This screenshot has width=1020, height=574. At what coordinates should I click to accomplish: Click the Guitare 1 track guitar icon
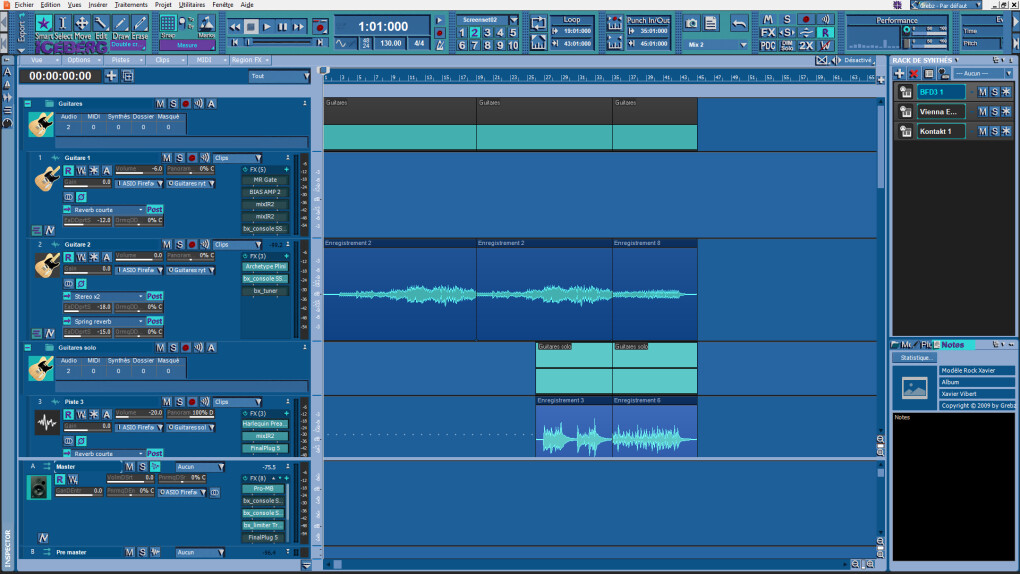coord(47,178)
